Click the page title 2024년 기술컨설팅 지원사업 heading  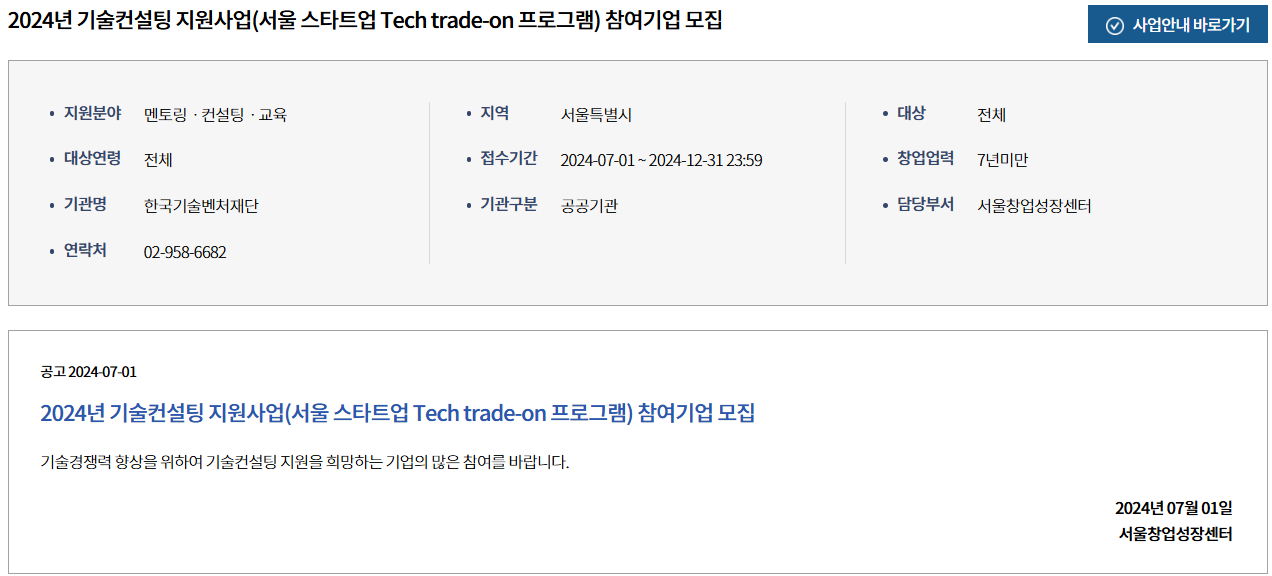[364, 20]
